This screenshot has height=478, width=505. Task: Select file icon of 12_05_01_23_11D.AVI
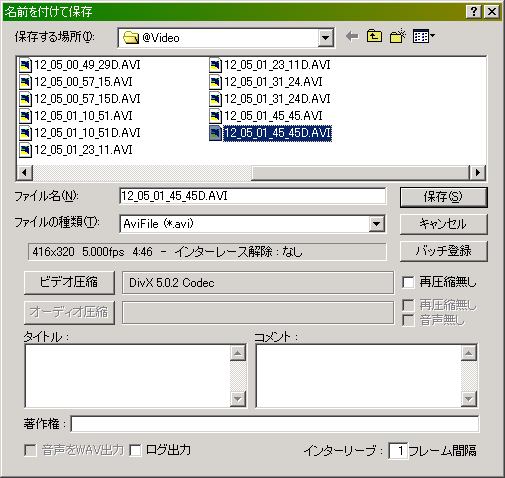(215, 65)
